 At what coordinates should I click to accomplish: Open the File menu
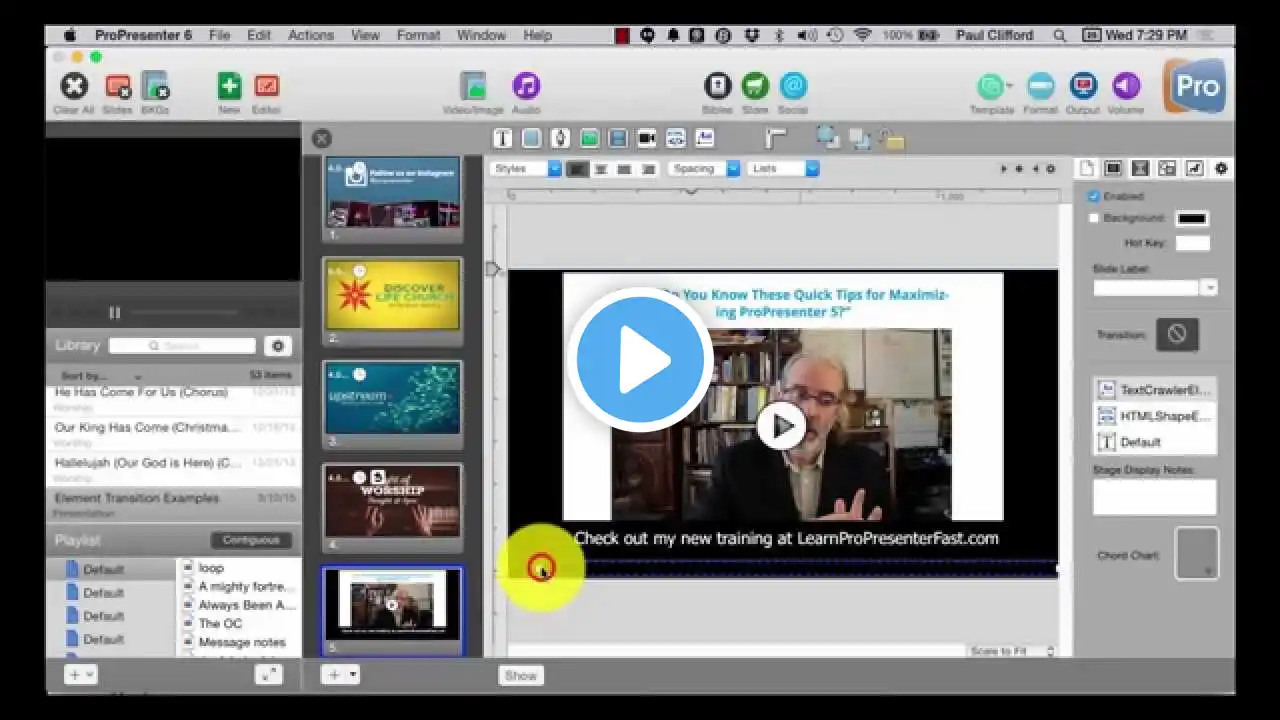220,35
